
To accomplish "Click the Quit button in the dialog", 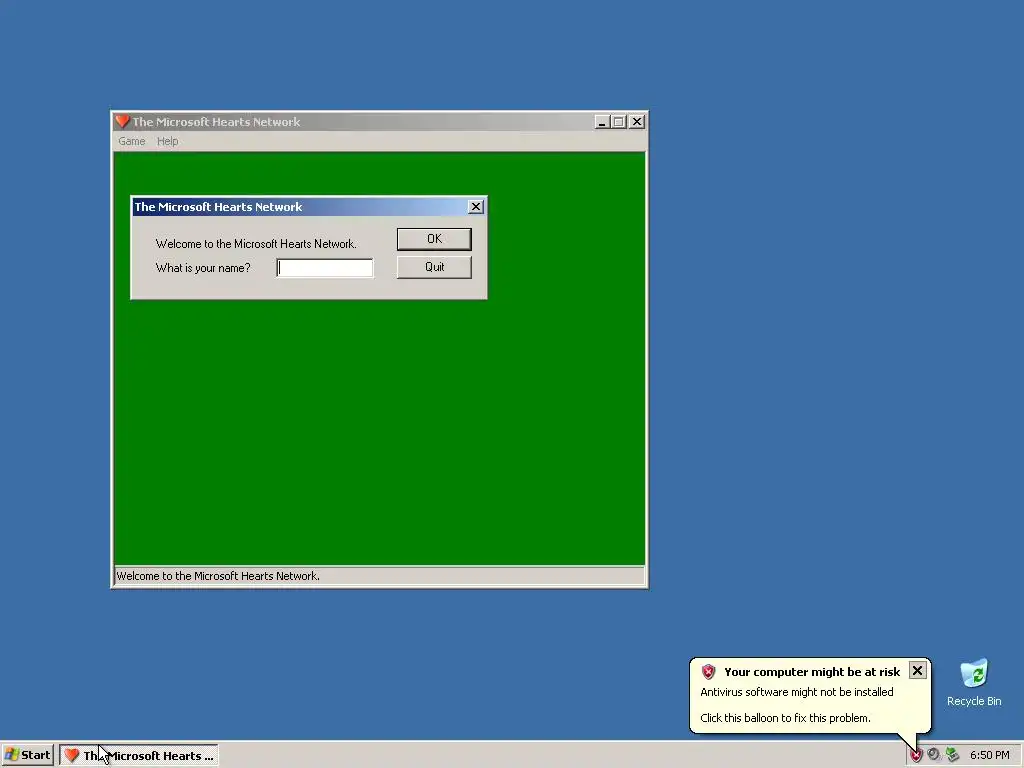I will click(434, 267).
